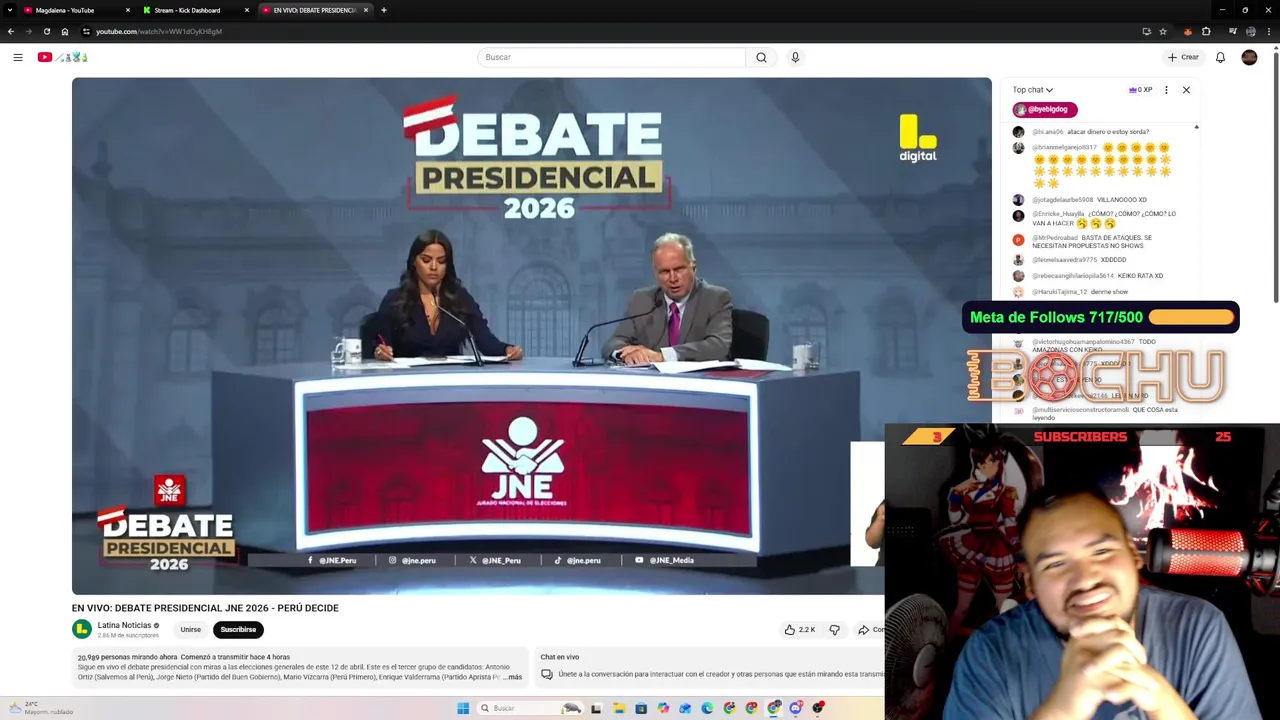Viewport: 1280px width, 720px height.
Task: Click the Unirse button
Action: tap(191, 630)
